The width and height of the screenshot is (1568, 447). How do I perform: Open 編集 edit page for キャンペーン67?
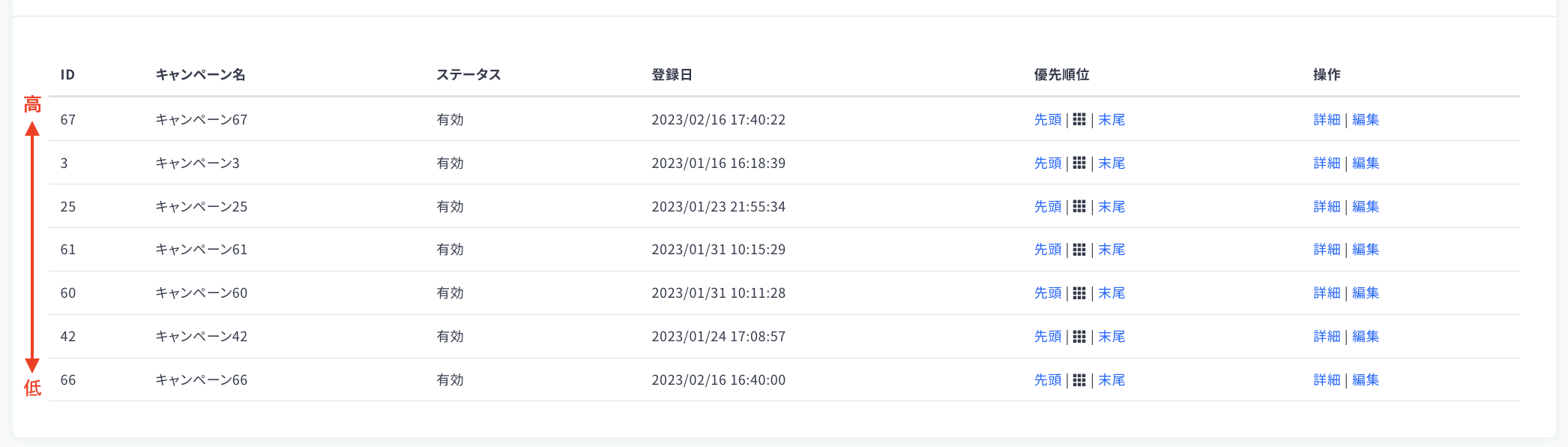point(1366,119)
